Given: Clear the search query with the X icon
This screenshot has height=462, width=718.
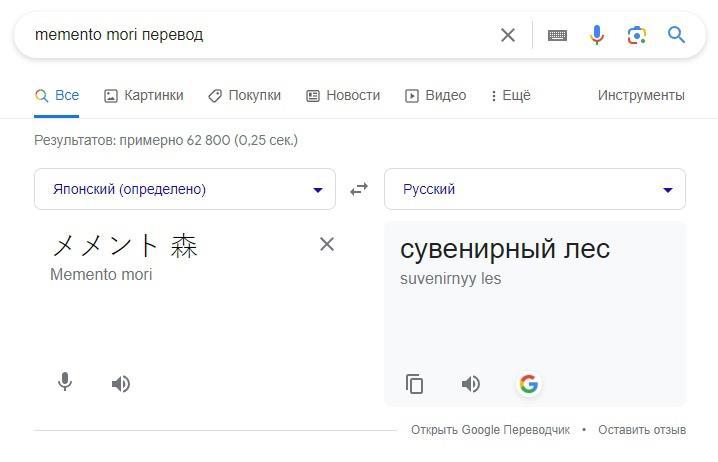Looking at the screenshot, I should 507,35.
